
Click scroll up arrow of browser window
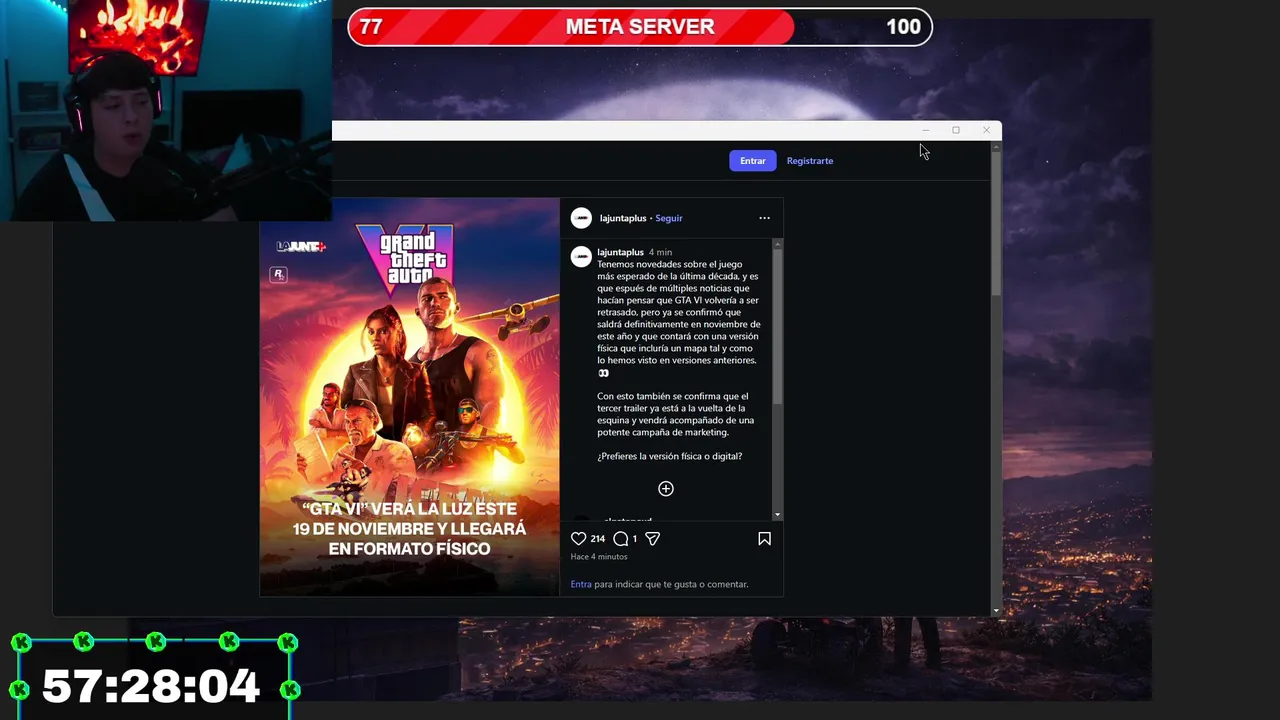point(995,146)
